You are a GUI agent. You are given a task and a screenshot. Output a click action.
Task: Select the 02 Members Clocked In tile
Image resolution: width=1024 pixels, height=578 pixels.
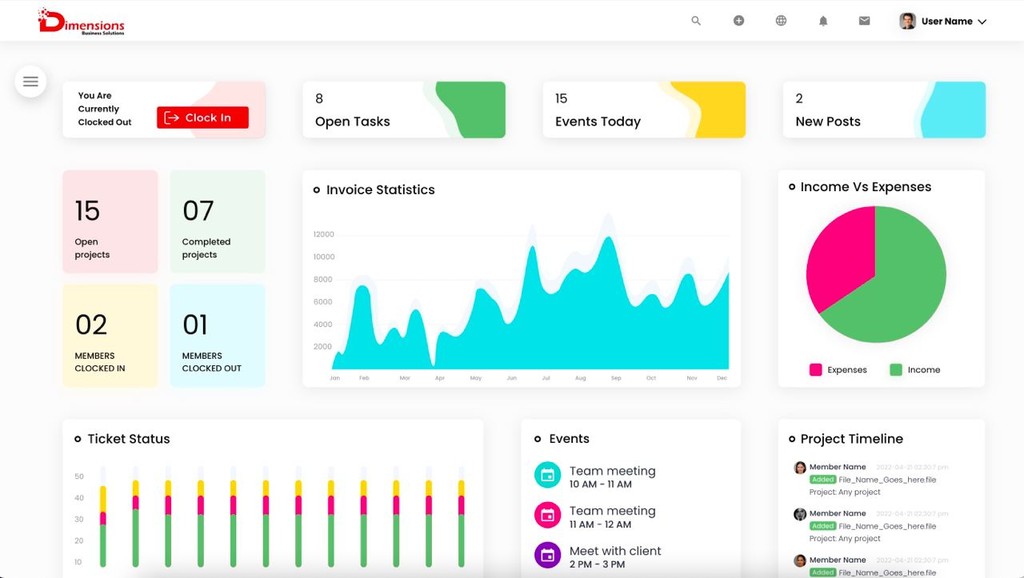(110, 336)
